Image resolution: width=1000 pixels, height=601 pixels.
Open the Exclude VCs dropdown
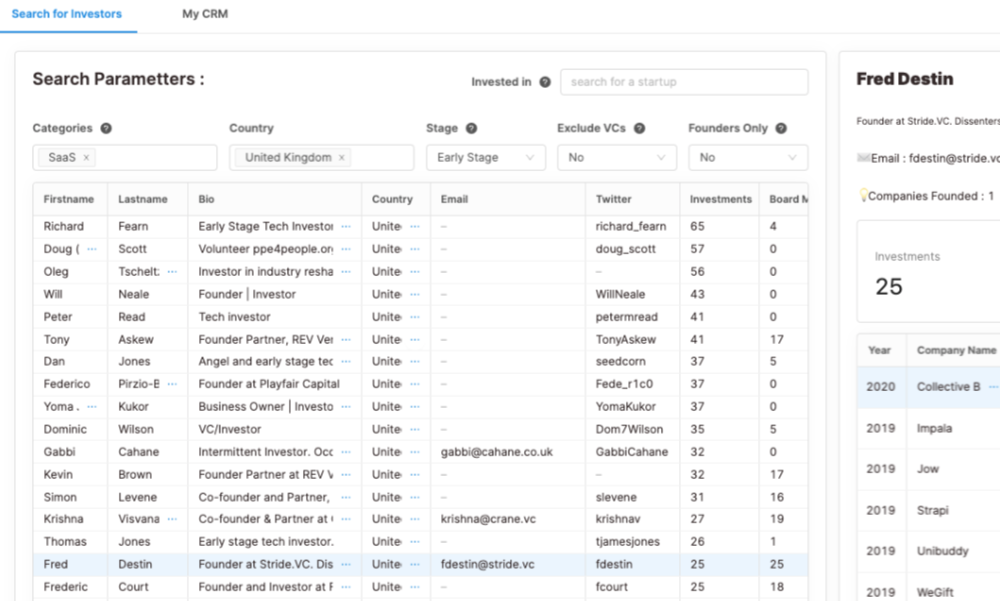pyautogui.click(x=617, y=158)
